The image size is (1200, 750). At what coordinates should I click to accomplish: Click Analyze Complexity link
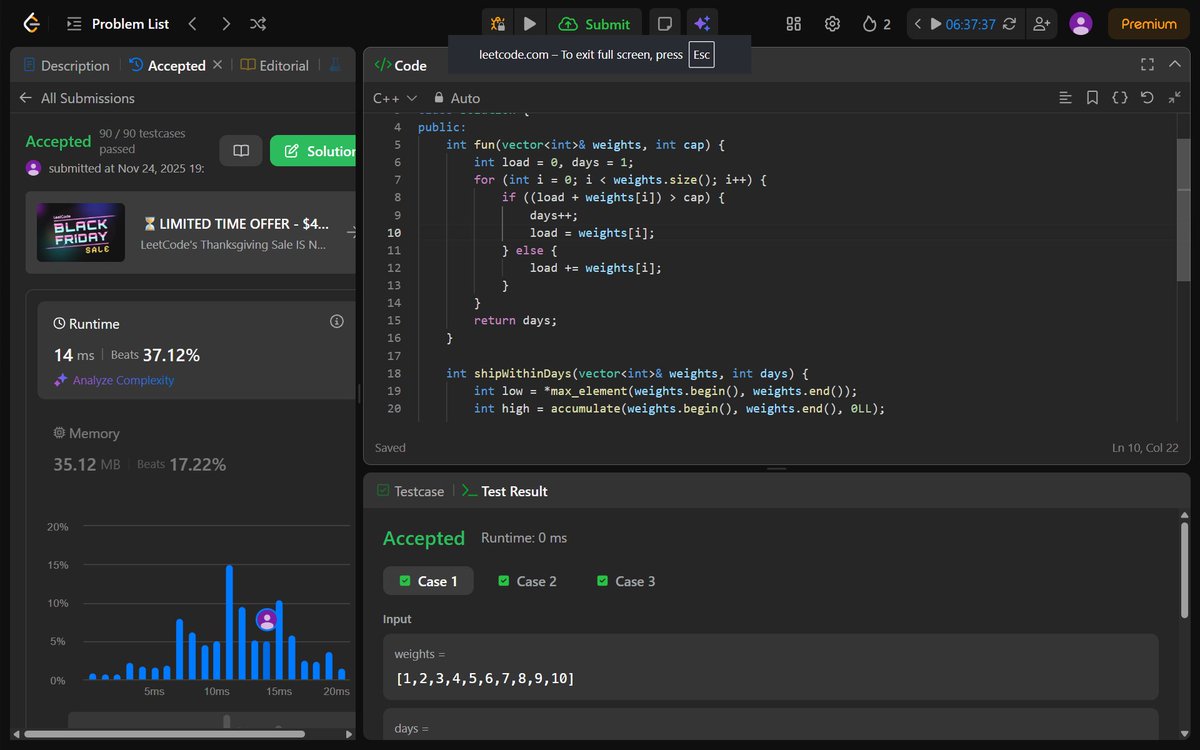[x=114, y=380]
